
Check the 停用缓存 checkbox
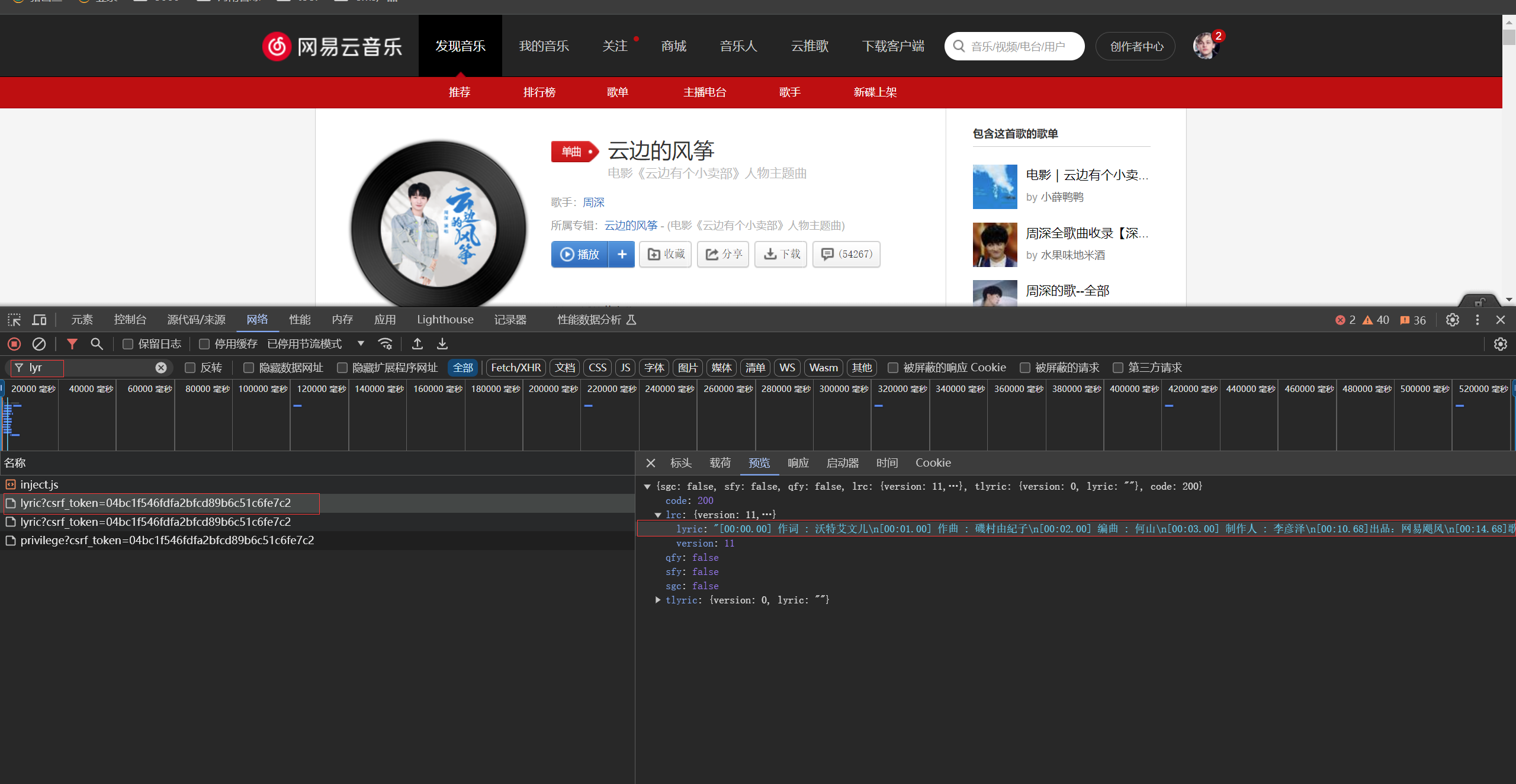coord(204,344)
